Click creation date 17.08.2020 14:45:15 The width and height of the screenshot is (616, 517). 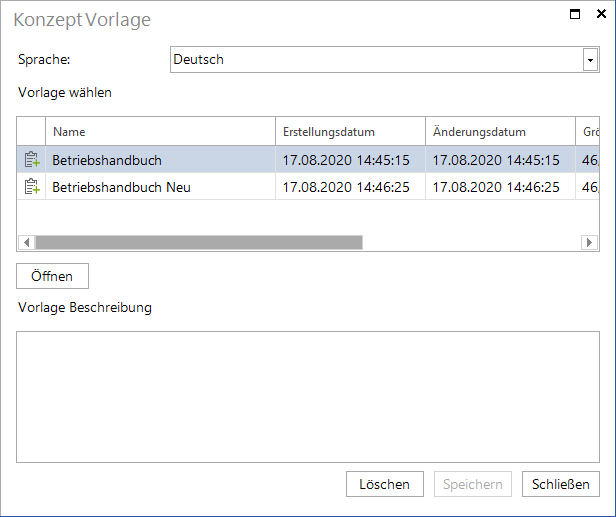(346, 160)
